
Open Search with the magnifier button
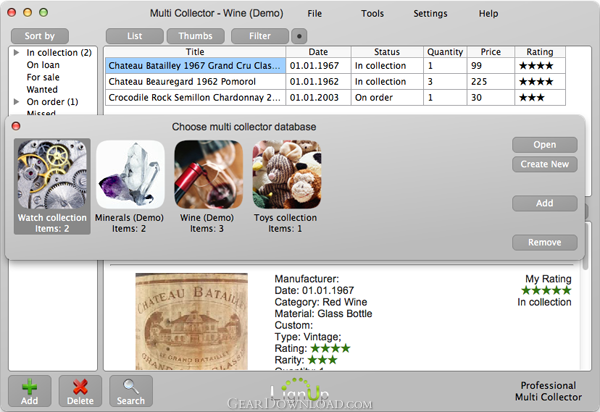(x=131, y=391)
